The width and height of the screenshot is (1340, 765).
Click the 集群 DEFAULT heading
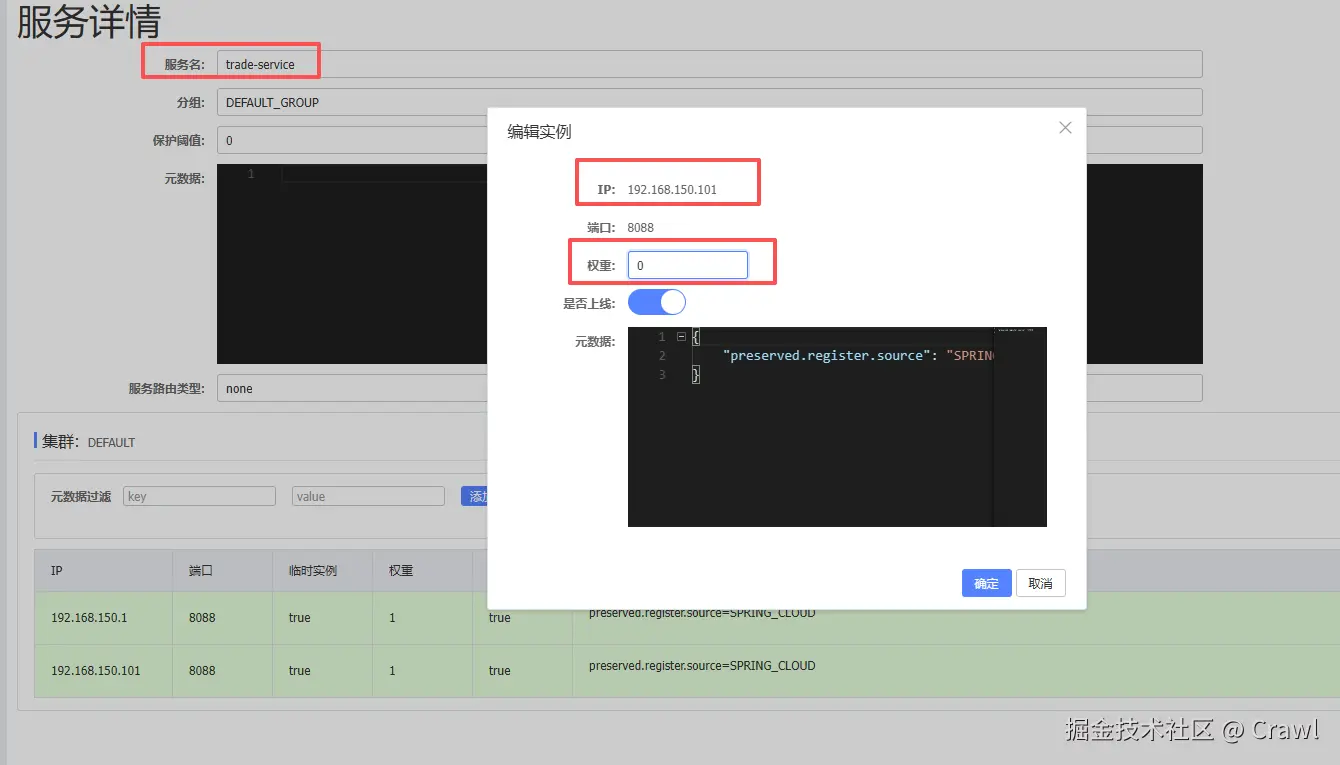coord(88,441)
